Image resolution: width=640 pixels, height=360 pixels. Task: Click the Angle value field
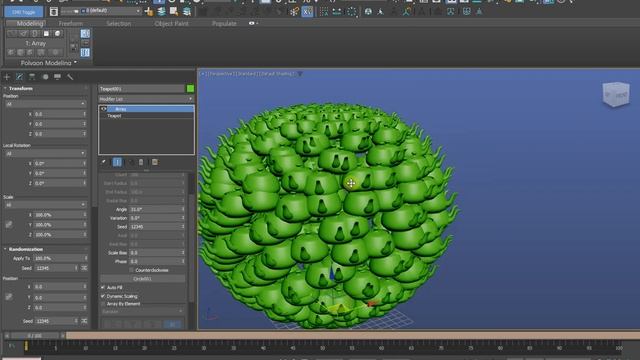pos(157,209)
